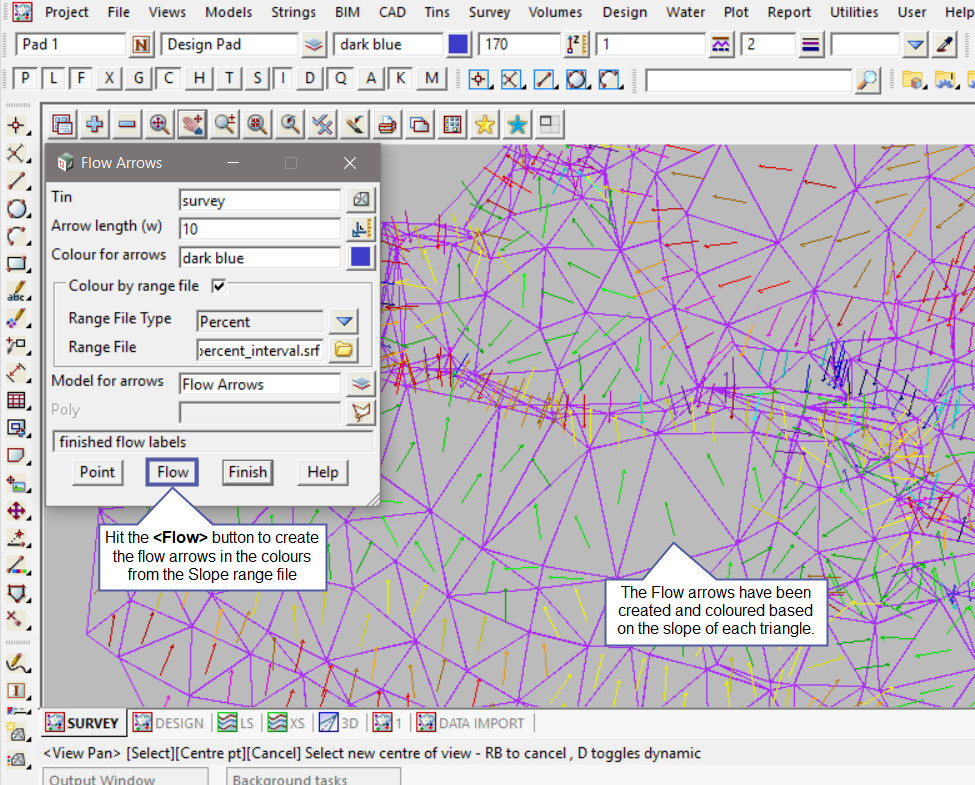Expand the Range File Type dropdown
975x785 pixels.
point(344,321)
